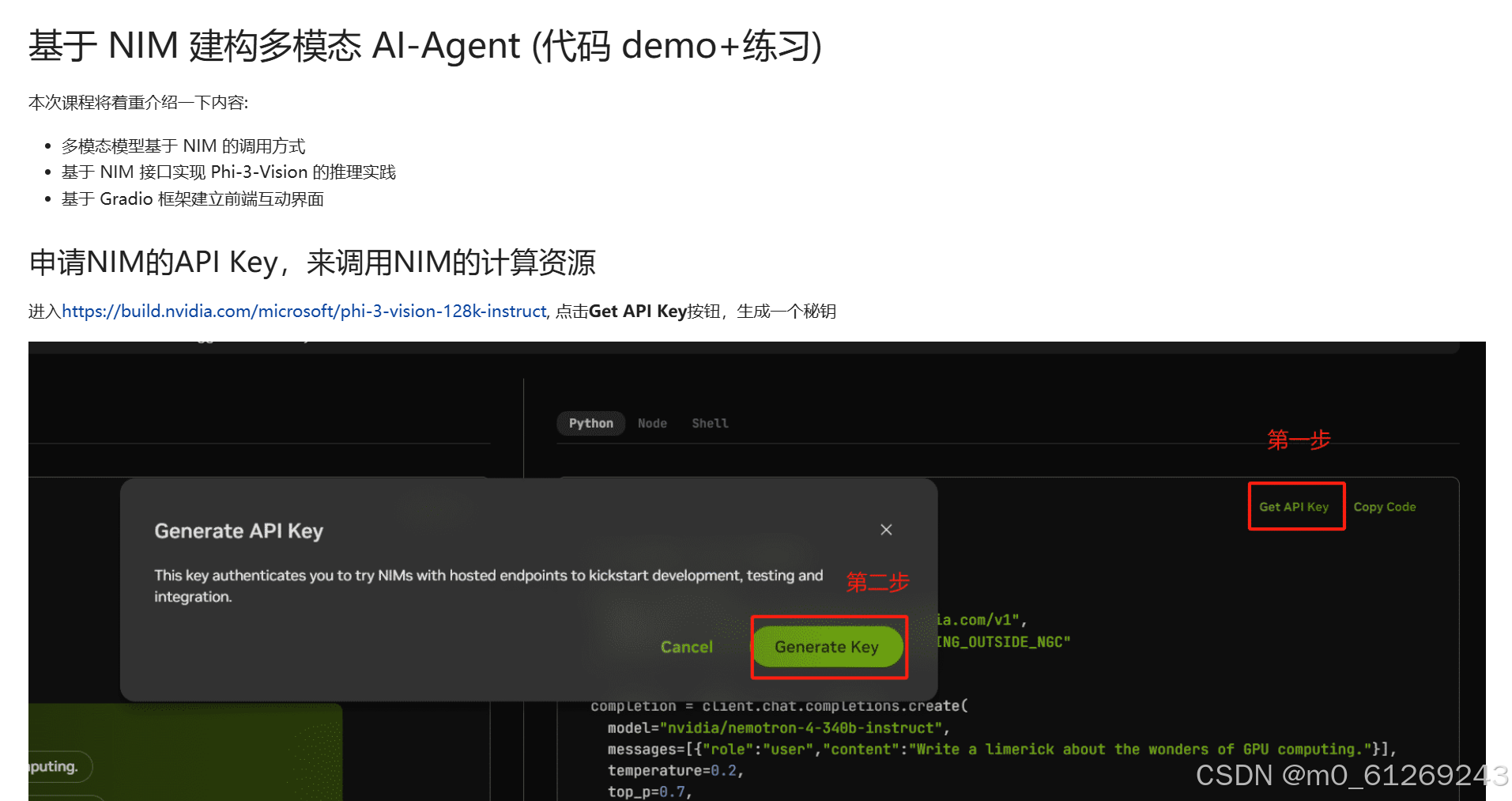Click bullet about Phi-3-Vision 推理实践
This screenshot has height=801, width=1512.
(228, 172)
